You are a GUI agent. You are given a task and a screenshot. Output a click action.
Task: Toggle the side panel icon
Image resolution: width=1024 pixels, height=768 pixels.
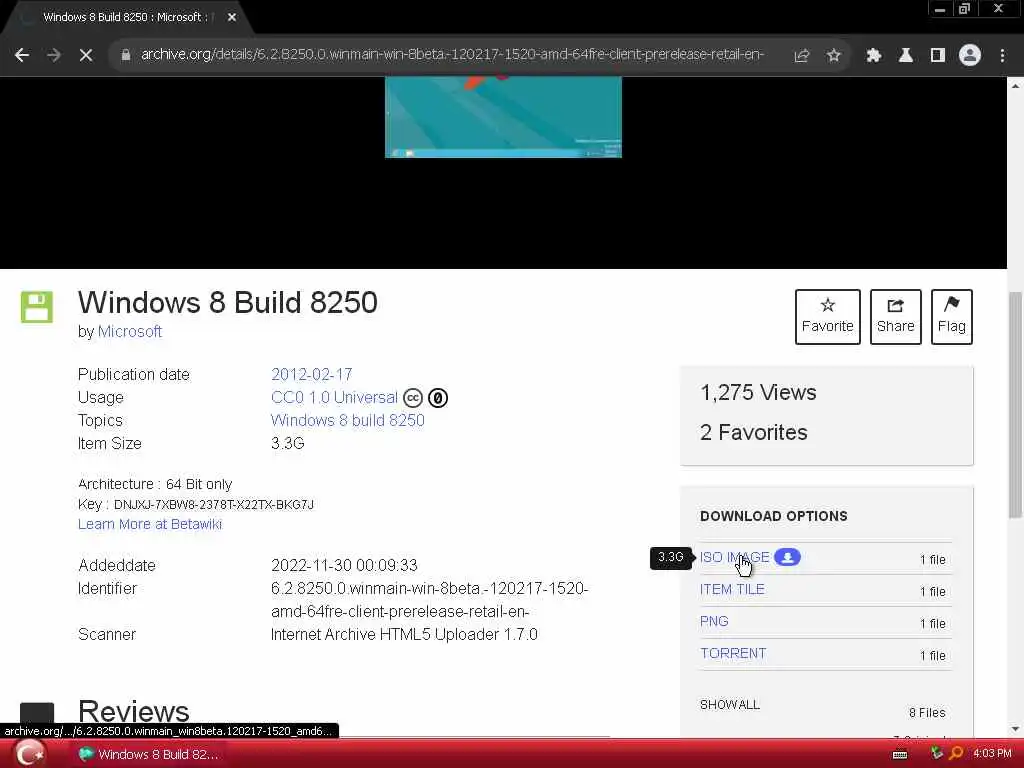click(937, 56)
